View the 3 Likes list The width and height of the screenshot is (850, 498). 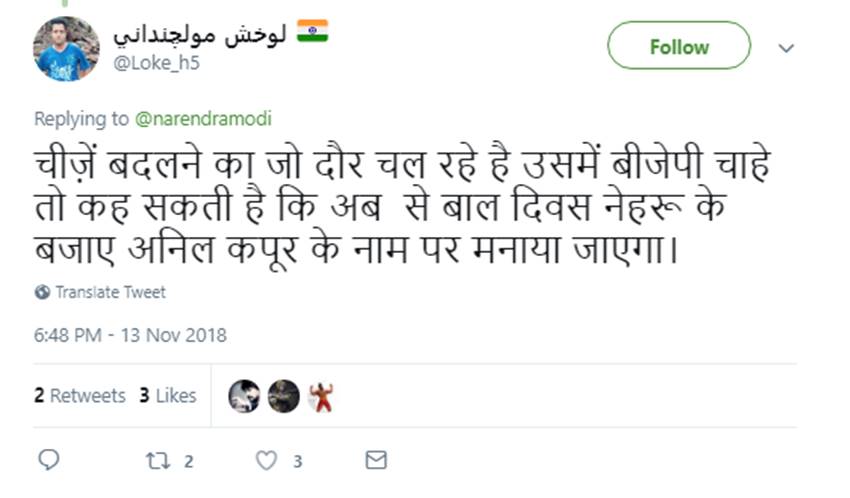[167, 395]
